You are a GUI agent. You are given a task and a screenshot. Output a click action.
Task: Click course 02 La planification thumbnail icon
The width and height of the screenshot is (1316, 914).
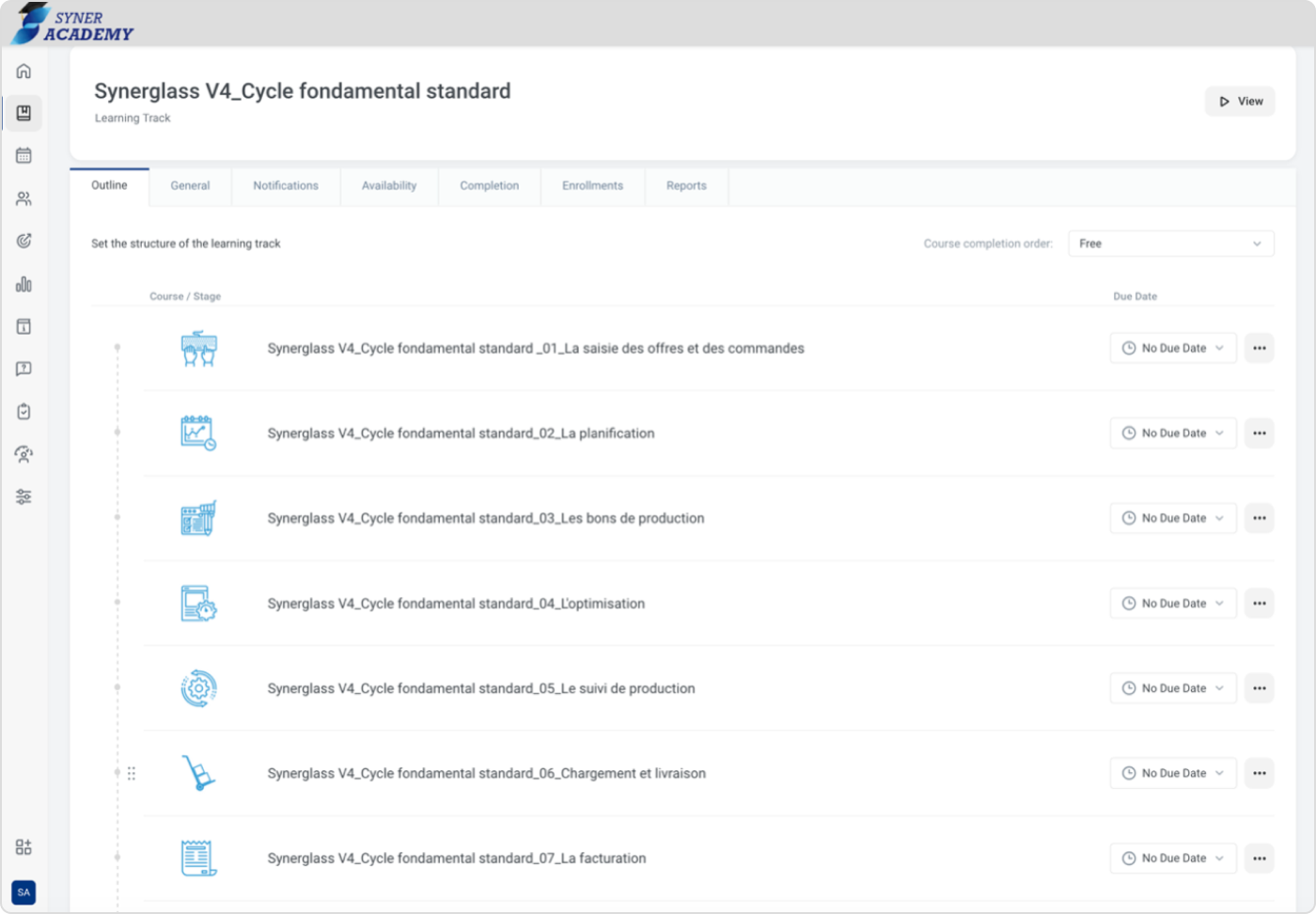click(x=198, y=433)
